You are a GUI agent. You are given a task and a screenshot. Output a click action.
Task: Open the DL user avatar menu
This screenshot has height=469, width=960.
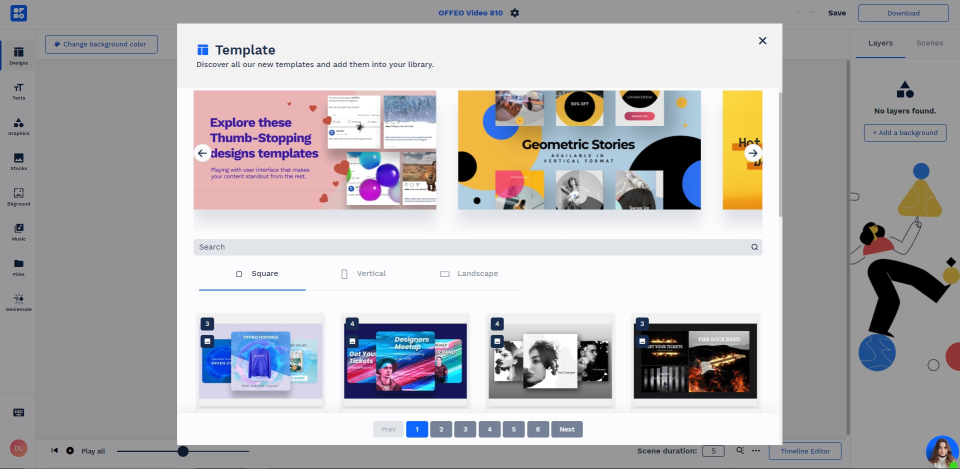pyautogui.click(x=18, y=448)
